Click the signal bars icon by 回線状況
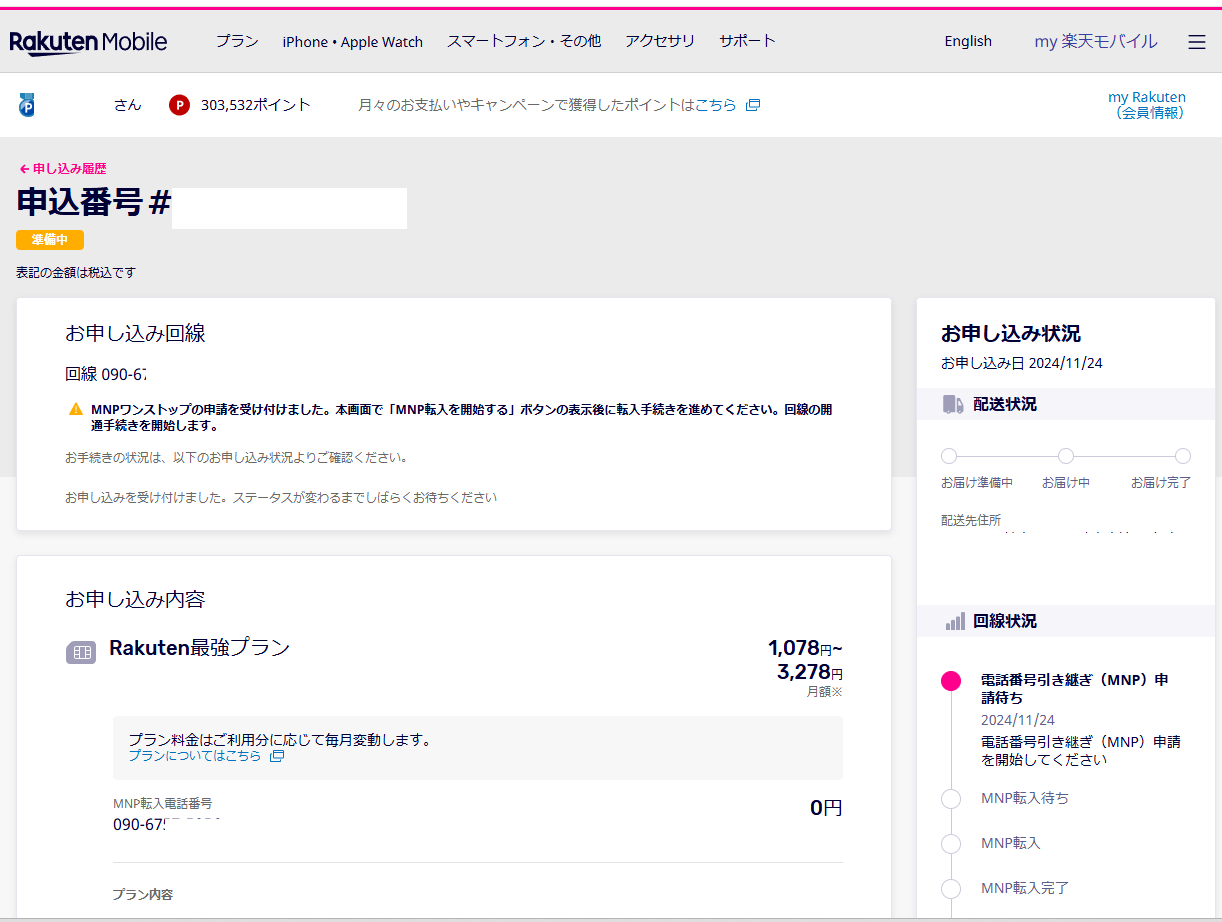This screenshot has width=1222, height=922. click(955, 621)
